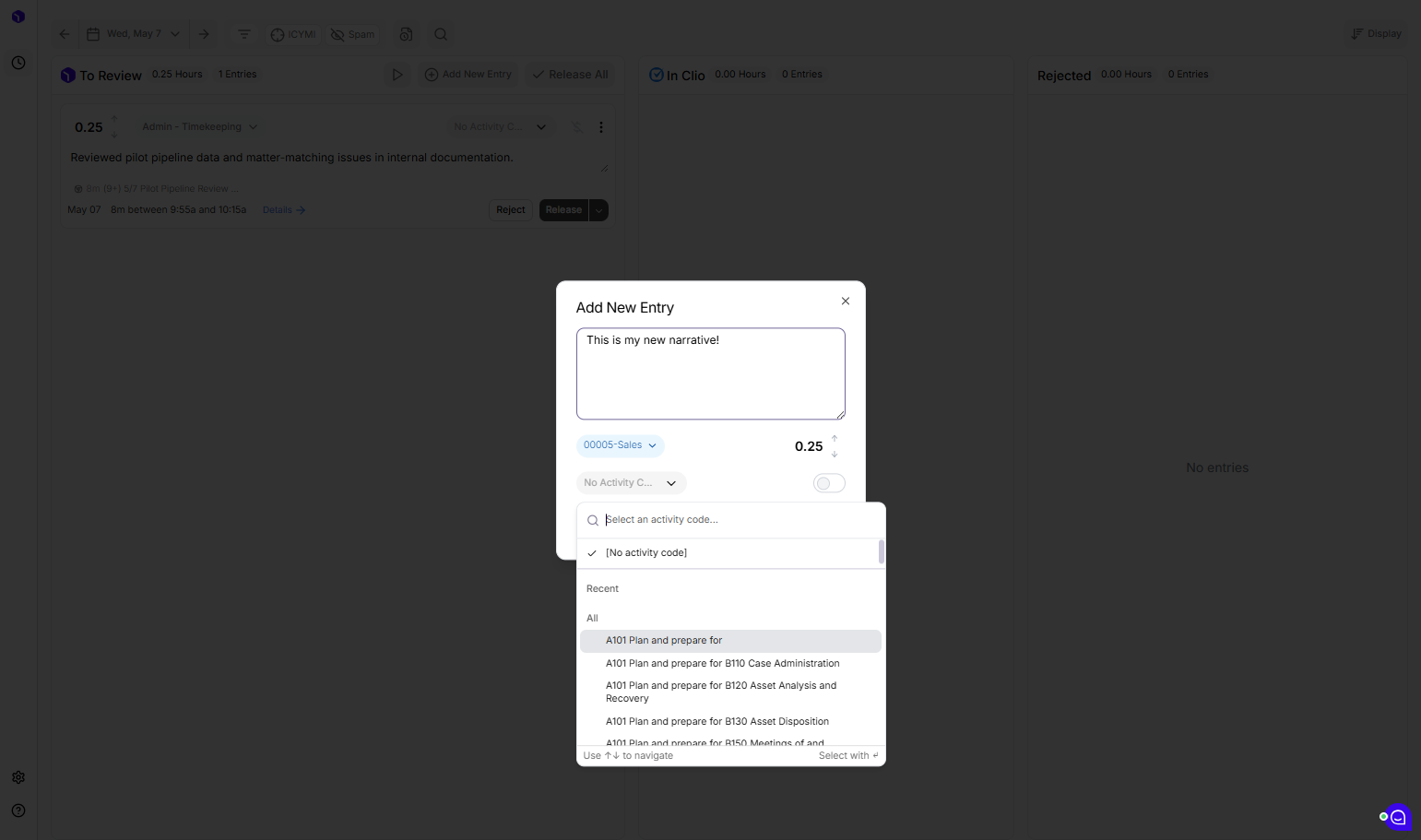Click the Rejected column heading

pyautogui.click(x=1064, y=76)
